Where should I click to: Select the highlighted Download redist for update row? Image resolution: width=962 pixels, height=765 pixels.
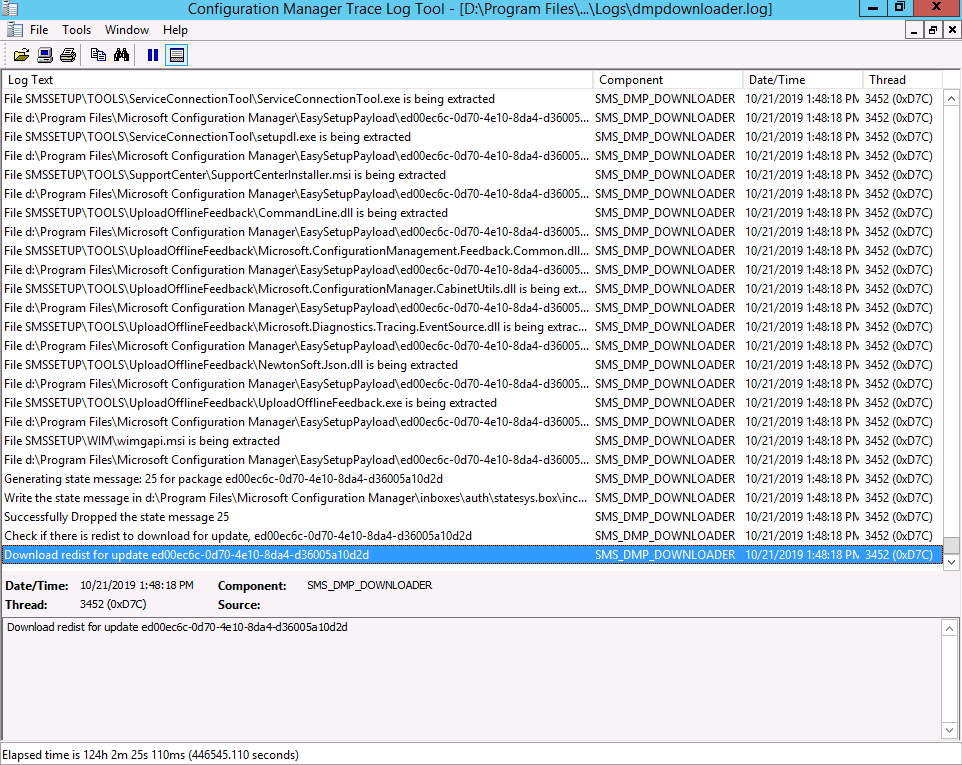pyautogui.click(x=472, y=555)
